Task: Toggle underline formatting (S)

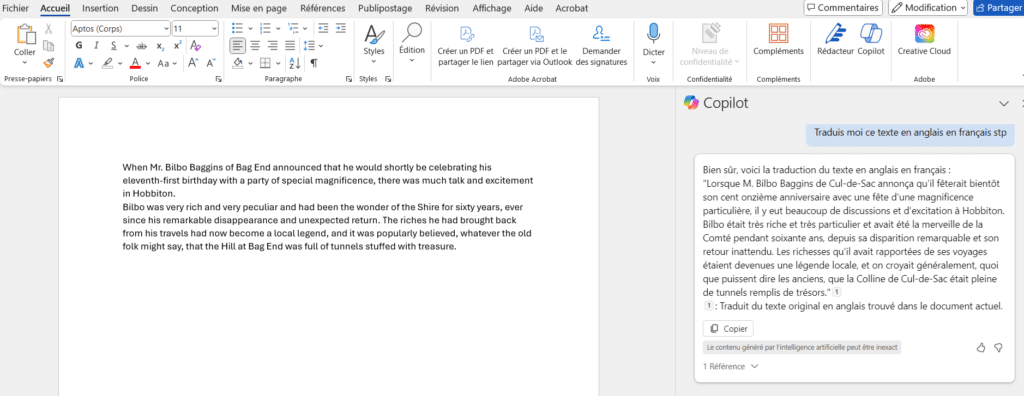Action: tap(114, 46)
